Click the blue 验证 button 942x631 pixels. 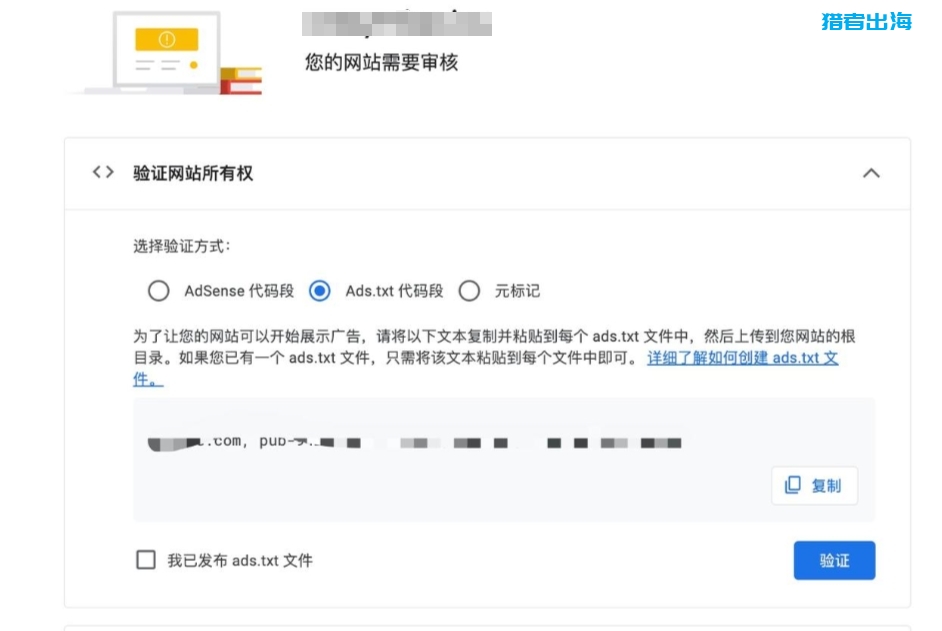[834, 561]
